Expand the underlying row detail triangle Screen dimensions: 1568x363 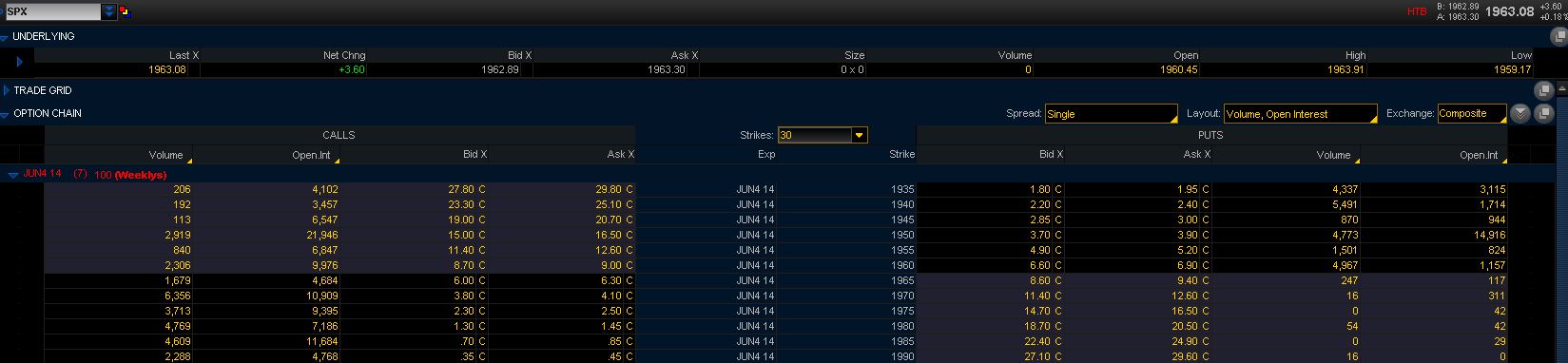click(19, 62)
